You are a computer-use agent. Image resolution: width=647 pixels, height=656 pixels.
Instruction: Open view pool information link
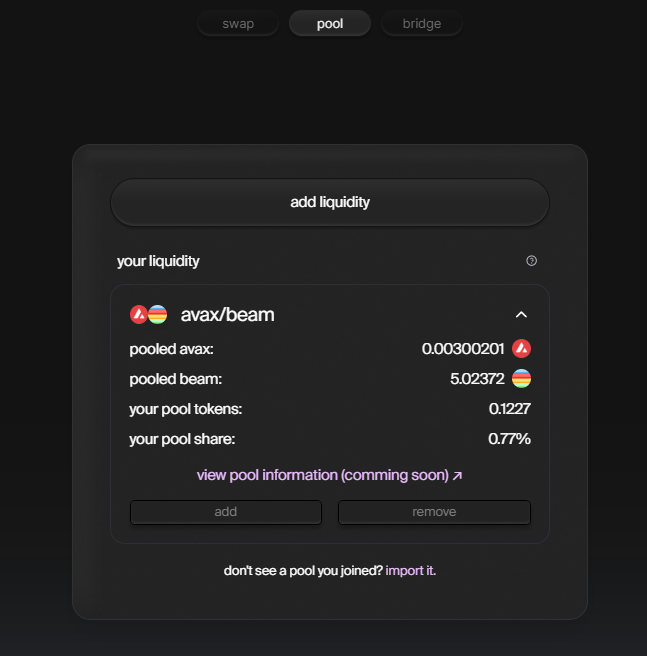[323, 475]
